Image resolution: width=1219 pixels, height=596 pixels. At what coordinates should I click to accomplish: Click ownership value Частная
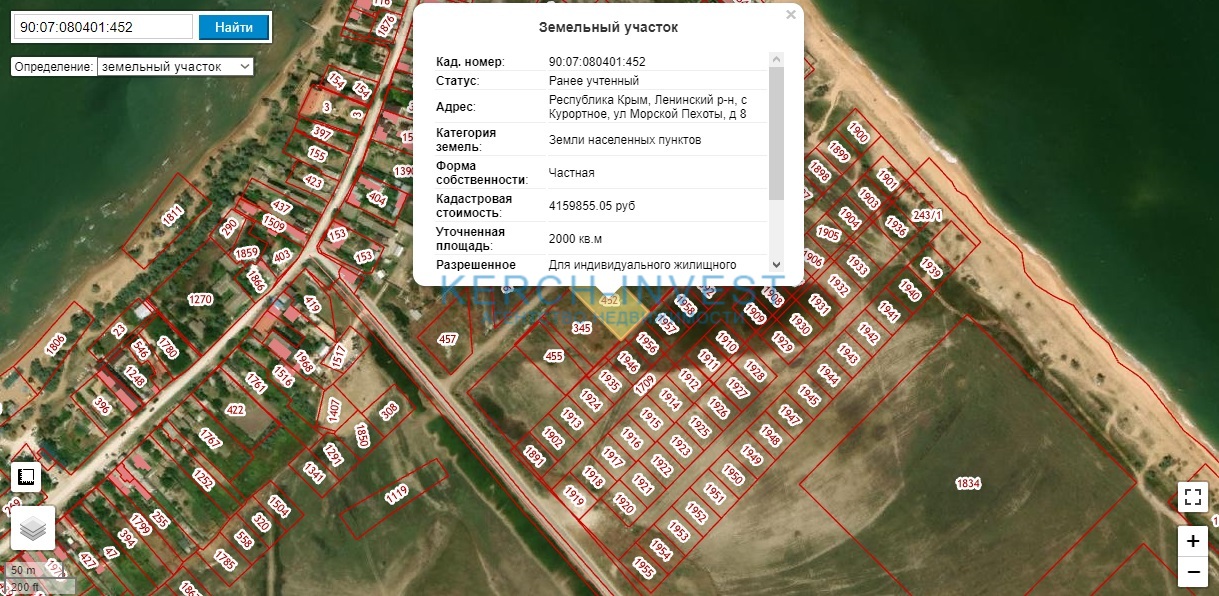pos(572,173)
